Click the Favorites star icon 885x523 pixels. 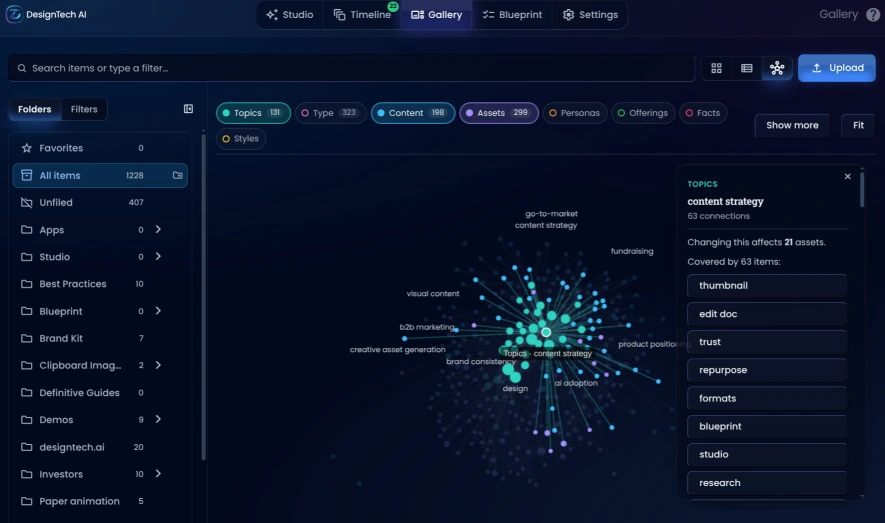point(27,148)
